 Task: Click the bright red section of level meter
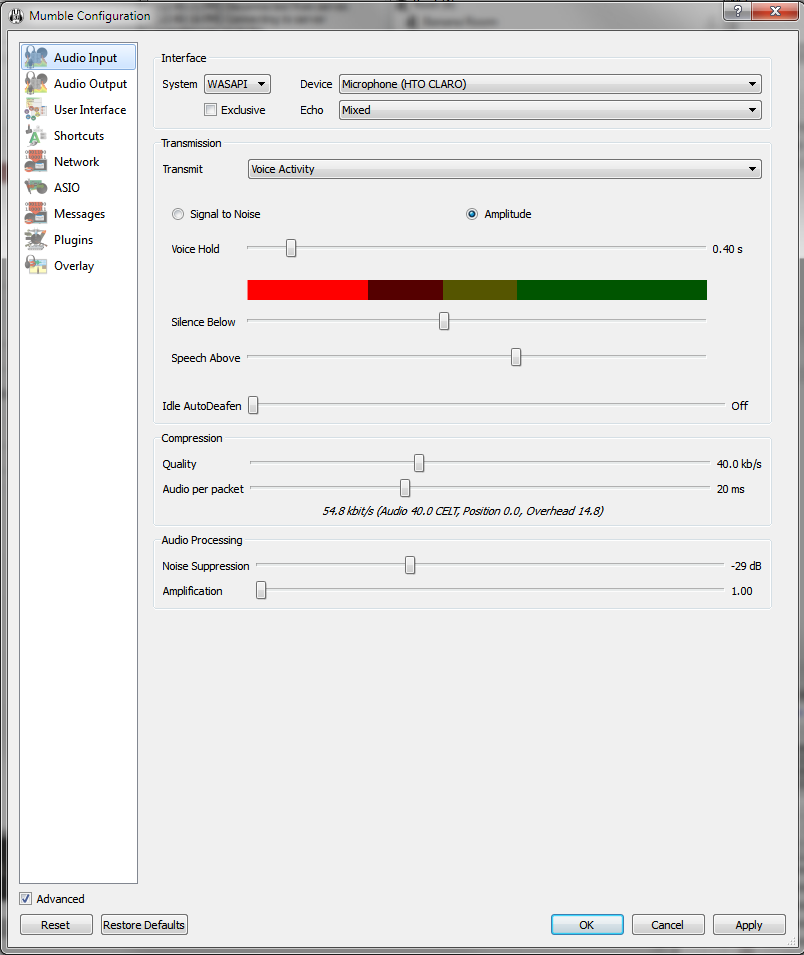tap(308, 290)
